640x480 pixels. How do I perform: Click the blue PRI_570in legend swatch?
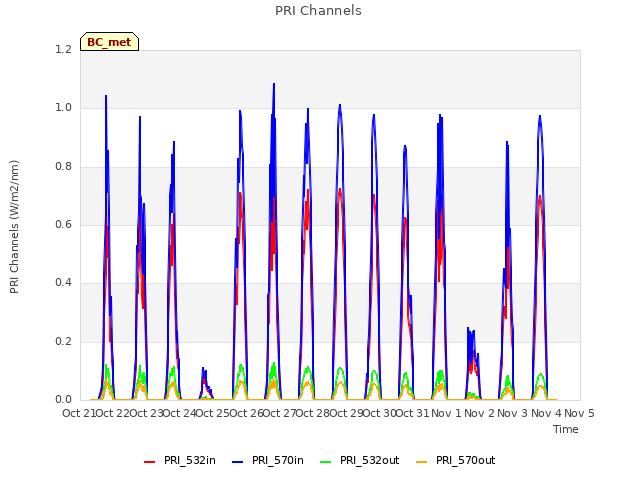pyautogui.click(x=238, y=462)
